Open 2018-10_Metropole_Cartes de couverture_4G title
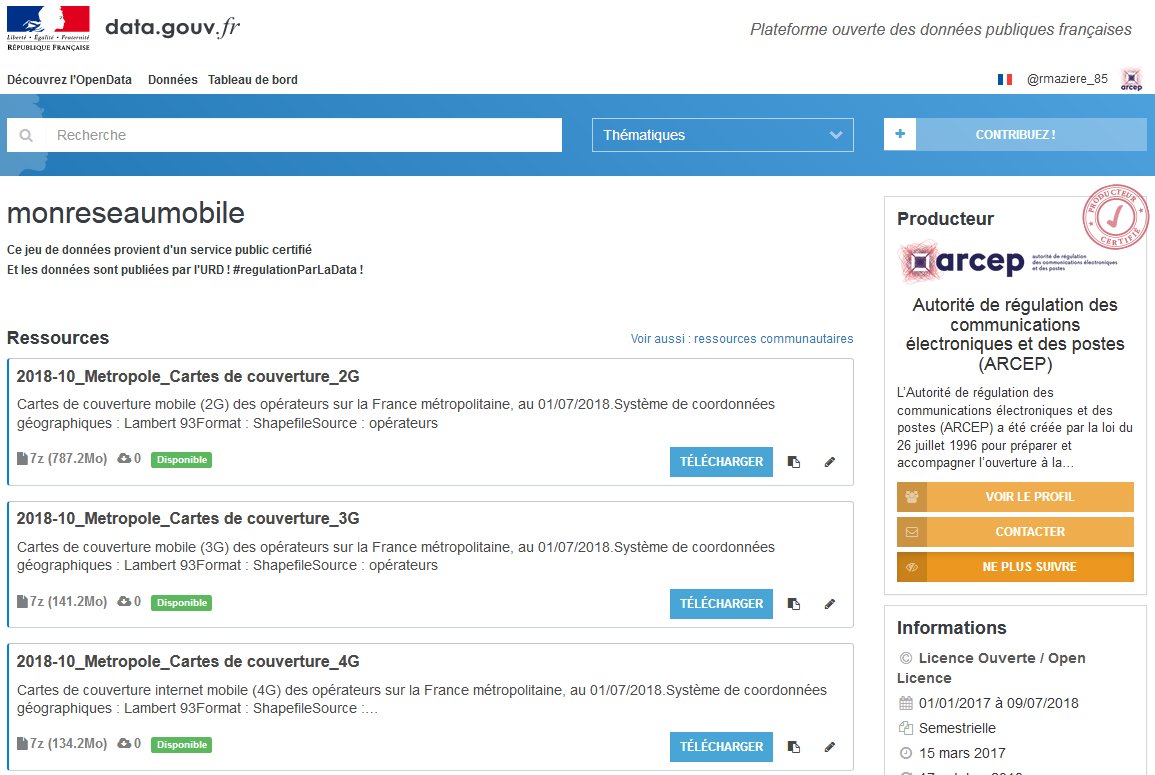 (188, 662)
